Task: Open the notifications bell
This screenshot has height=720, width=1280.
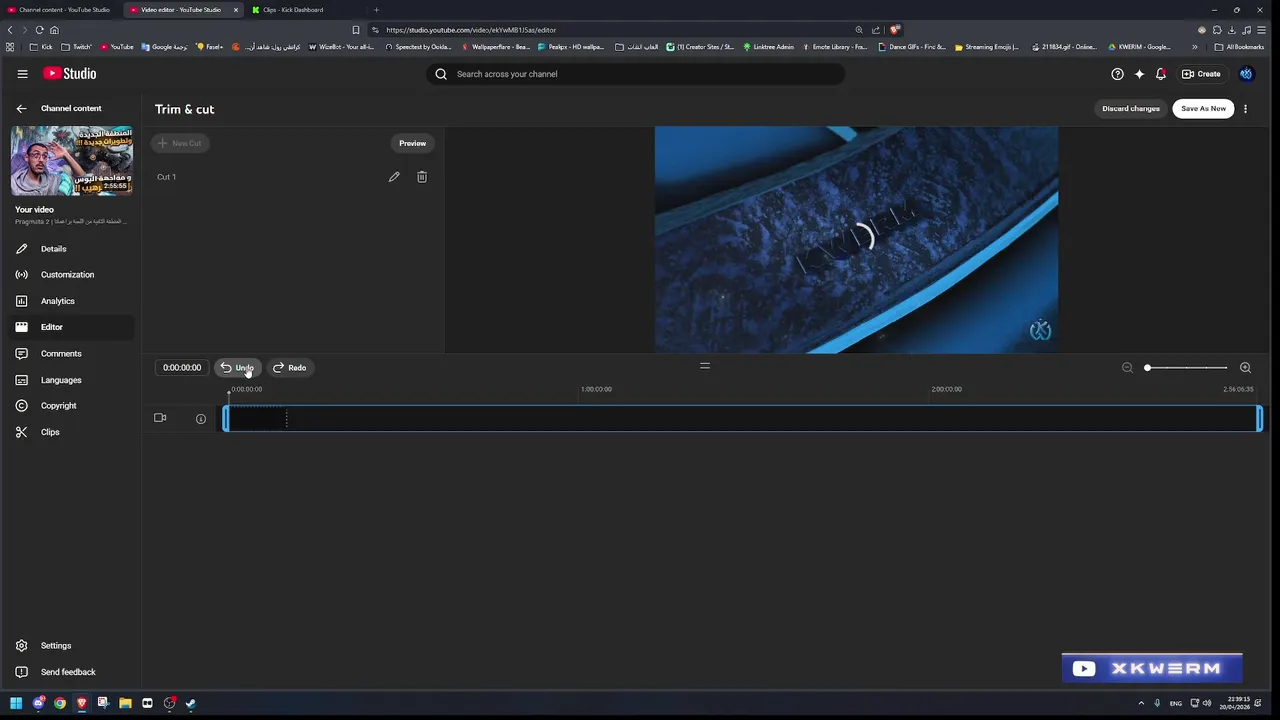Action: pyautogui.click(x=1160, y=74)
